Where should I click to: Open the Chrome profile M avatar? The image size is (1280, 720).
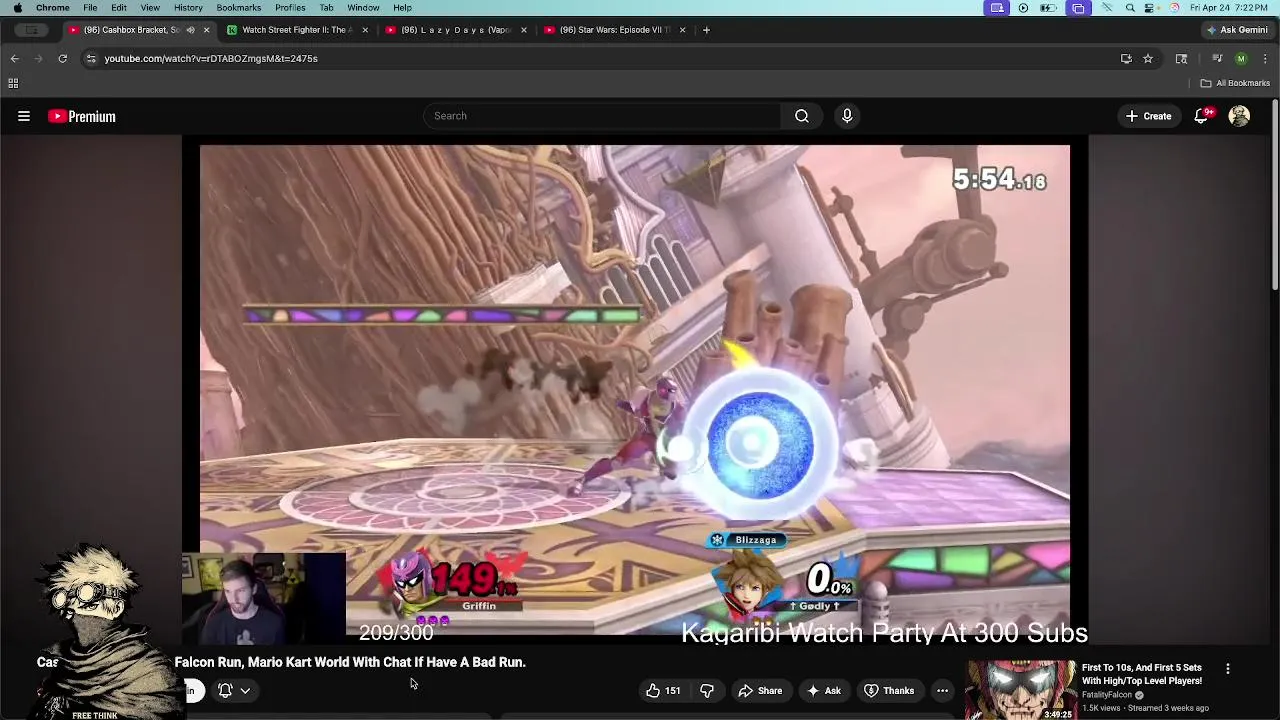point(1241,58)
